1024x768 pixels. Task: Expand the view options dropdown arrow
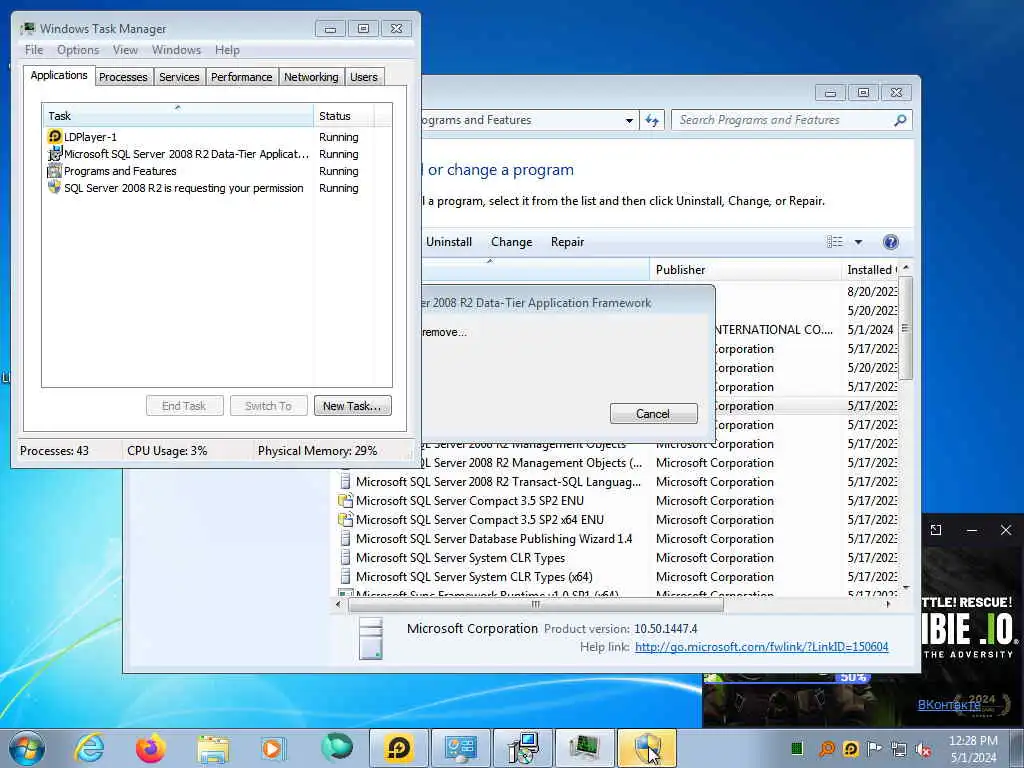(x=858, y=242)
